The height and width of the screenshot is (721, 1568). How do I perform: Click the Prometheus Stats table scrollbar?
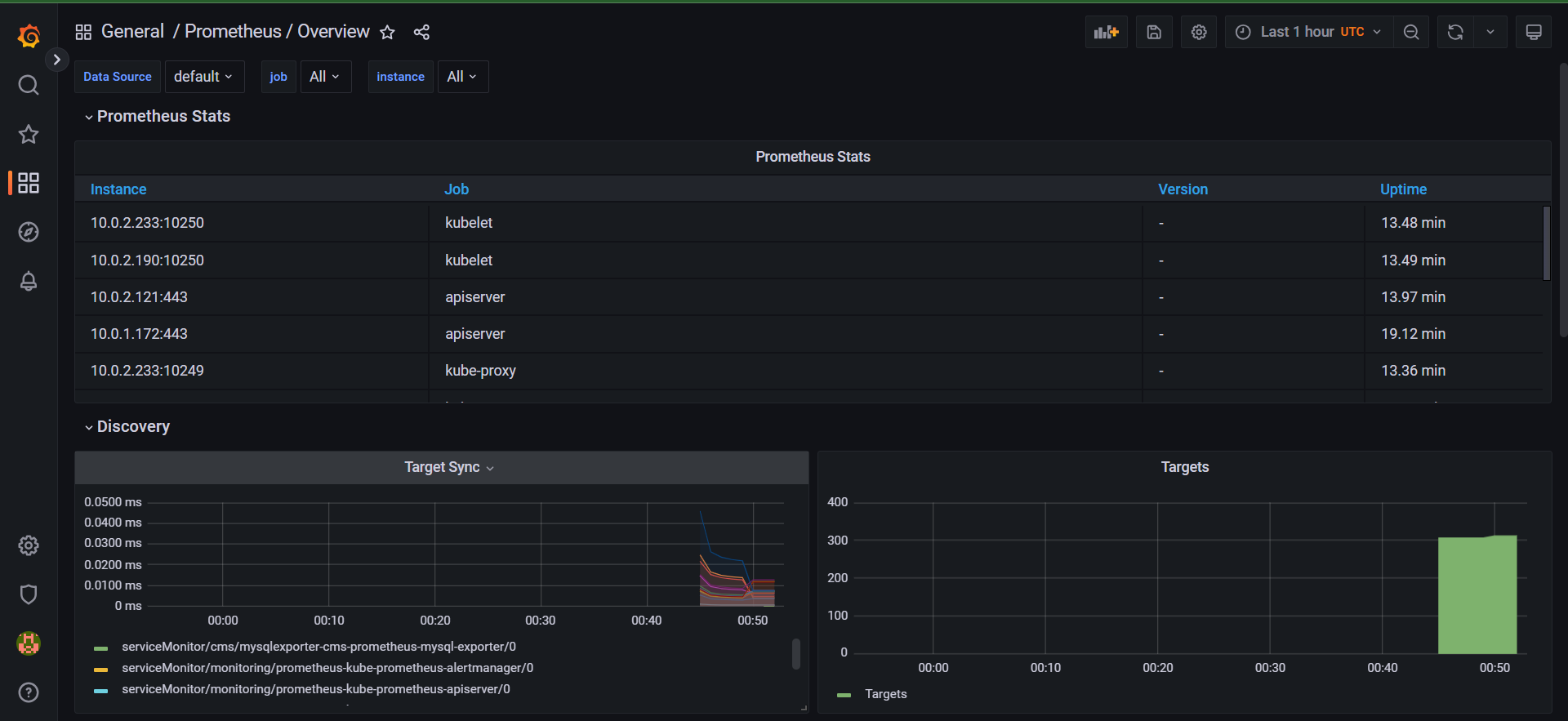click(1546, 243)
